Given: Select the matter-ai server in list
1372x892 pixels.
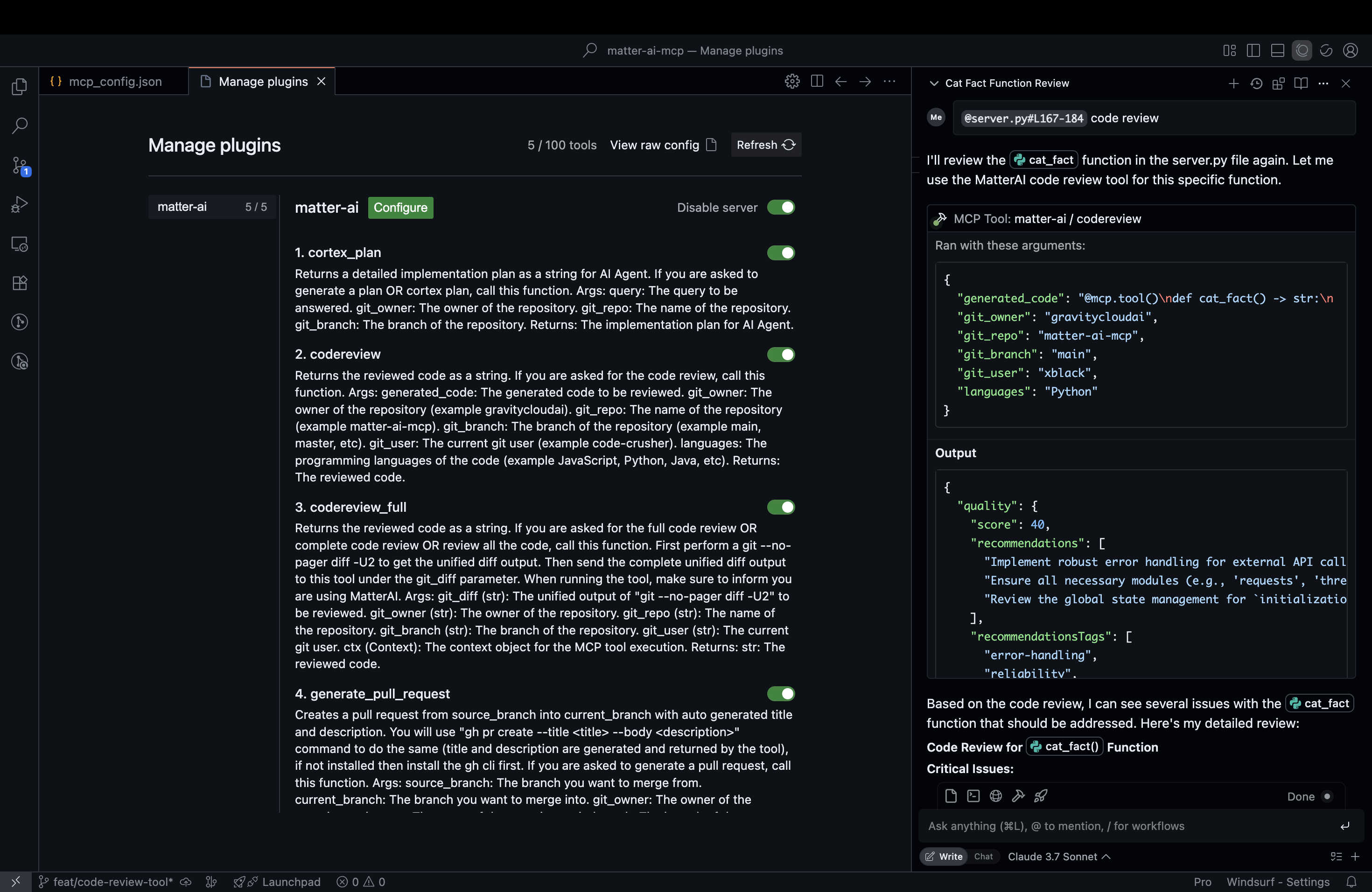Looking at the screenshot, I should pyautogui.click(x=212, y=207).
